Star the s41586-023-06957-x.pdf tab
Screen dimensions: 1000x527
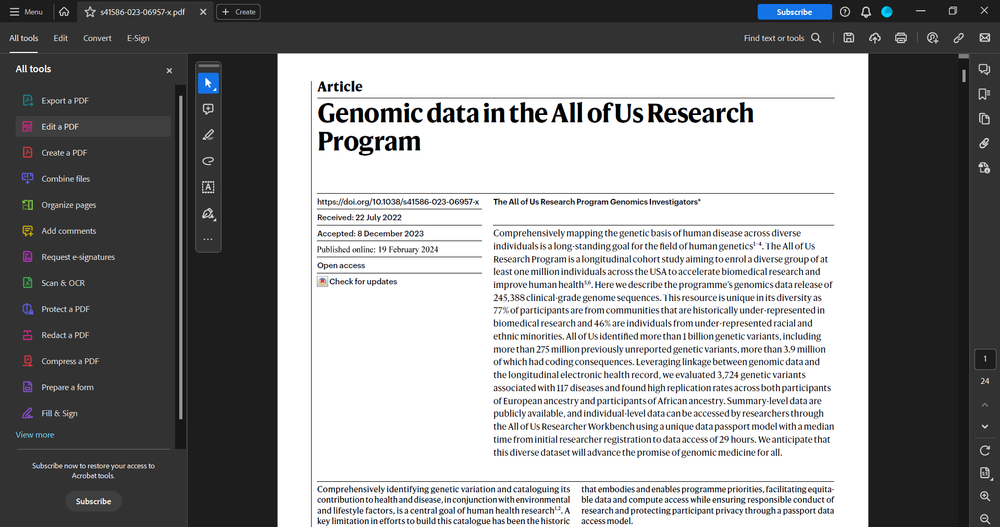(x=90, y=12)
